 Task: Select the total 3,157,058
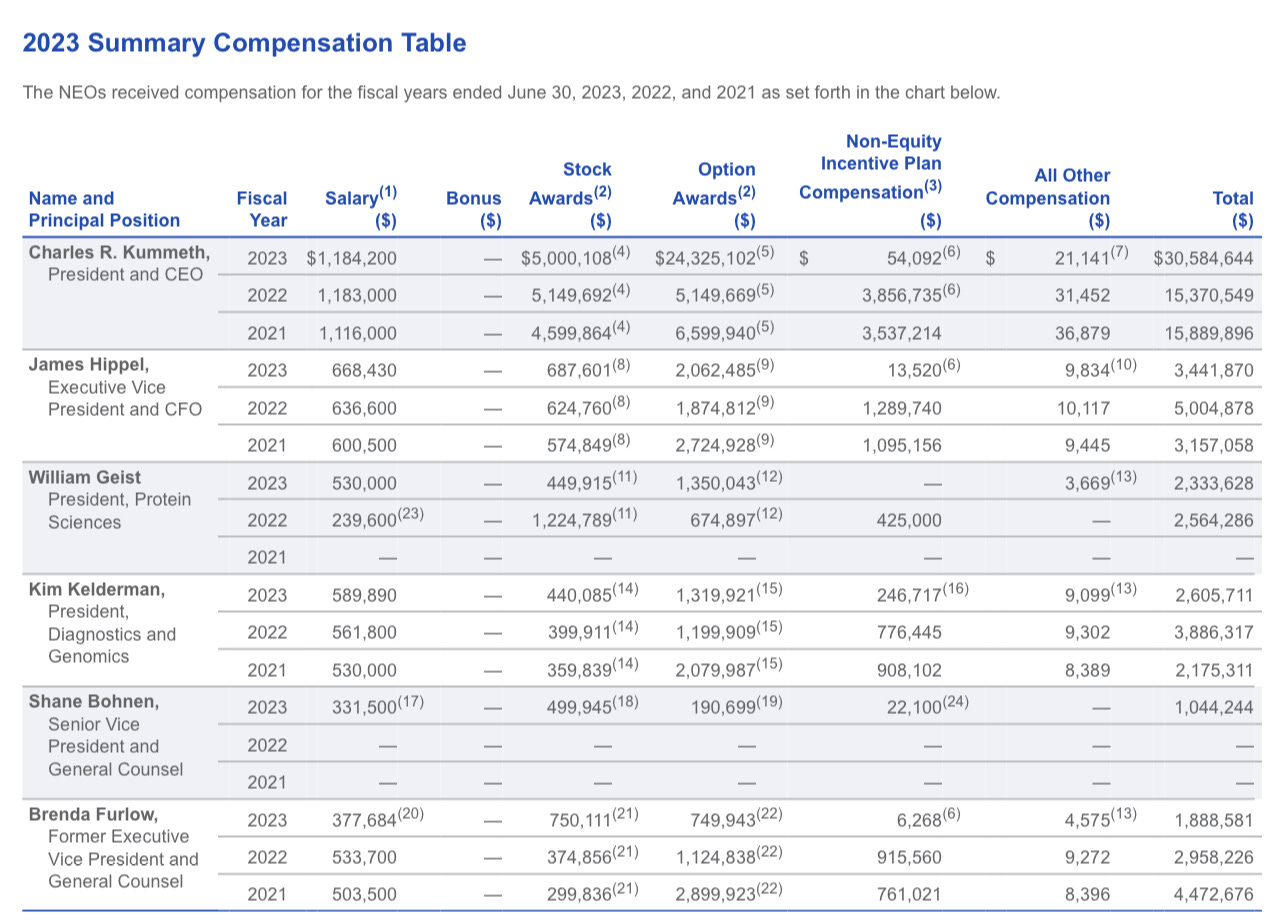1214,445
